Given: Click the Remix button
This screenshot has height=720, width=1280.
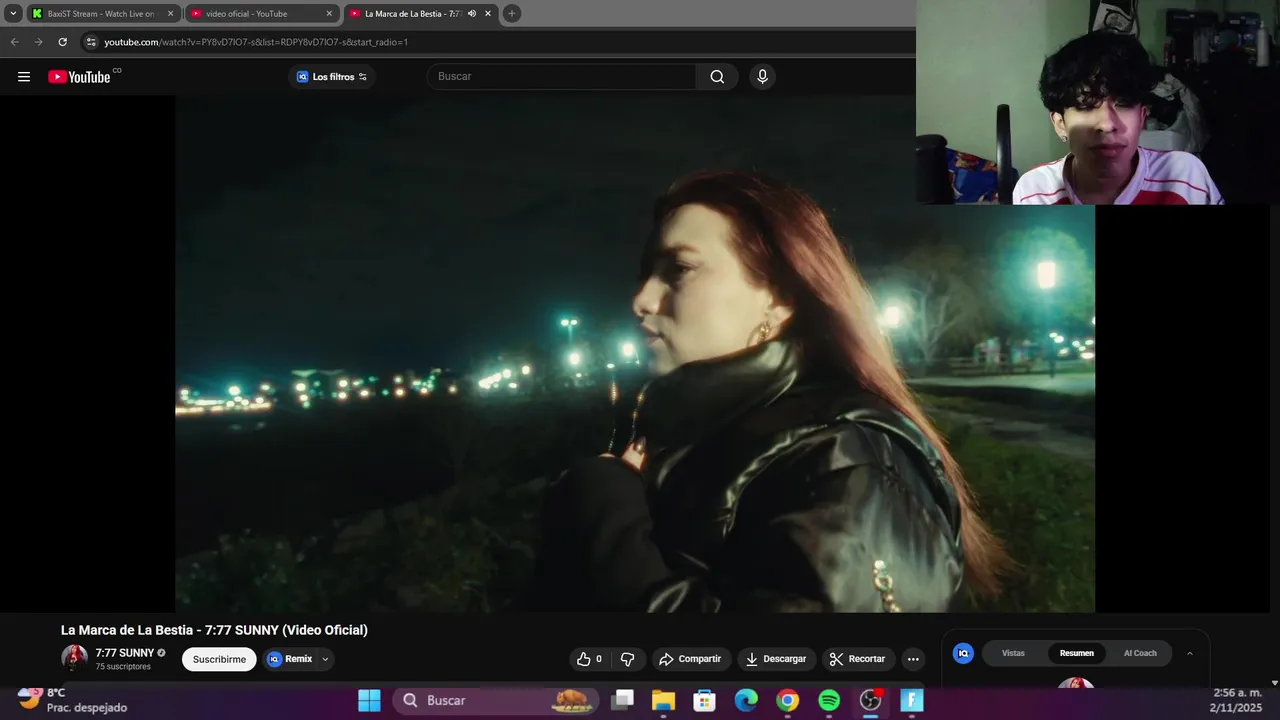Looking at the screenshot, I should click(290, 659).
